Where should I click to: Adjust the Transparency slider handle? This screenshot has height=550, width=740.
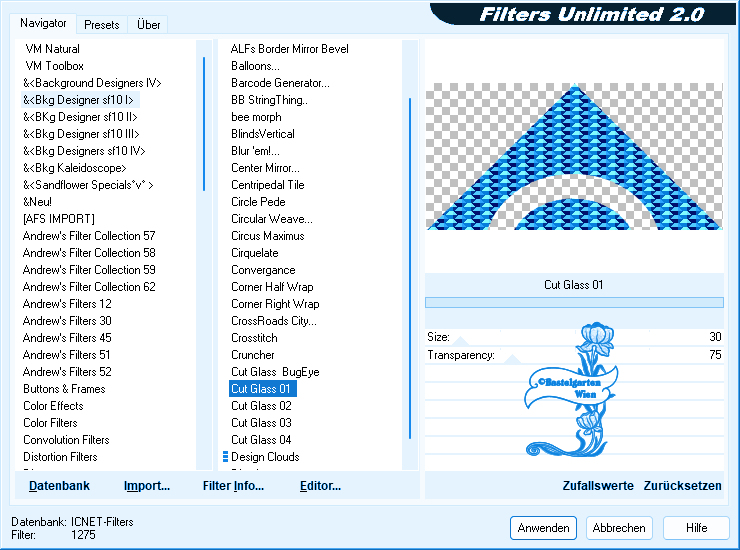[x=513, y=359]
